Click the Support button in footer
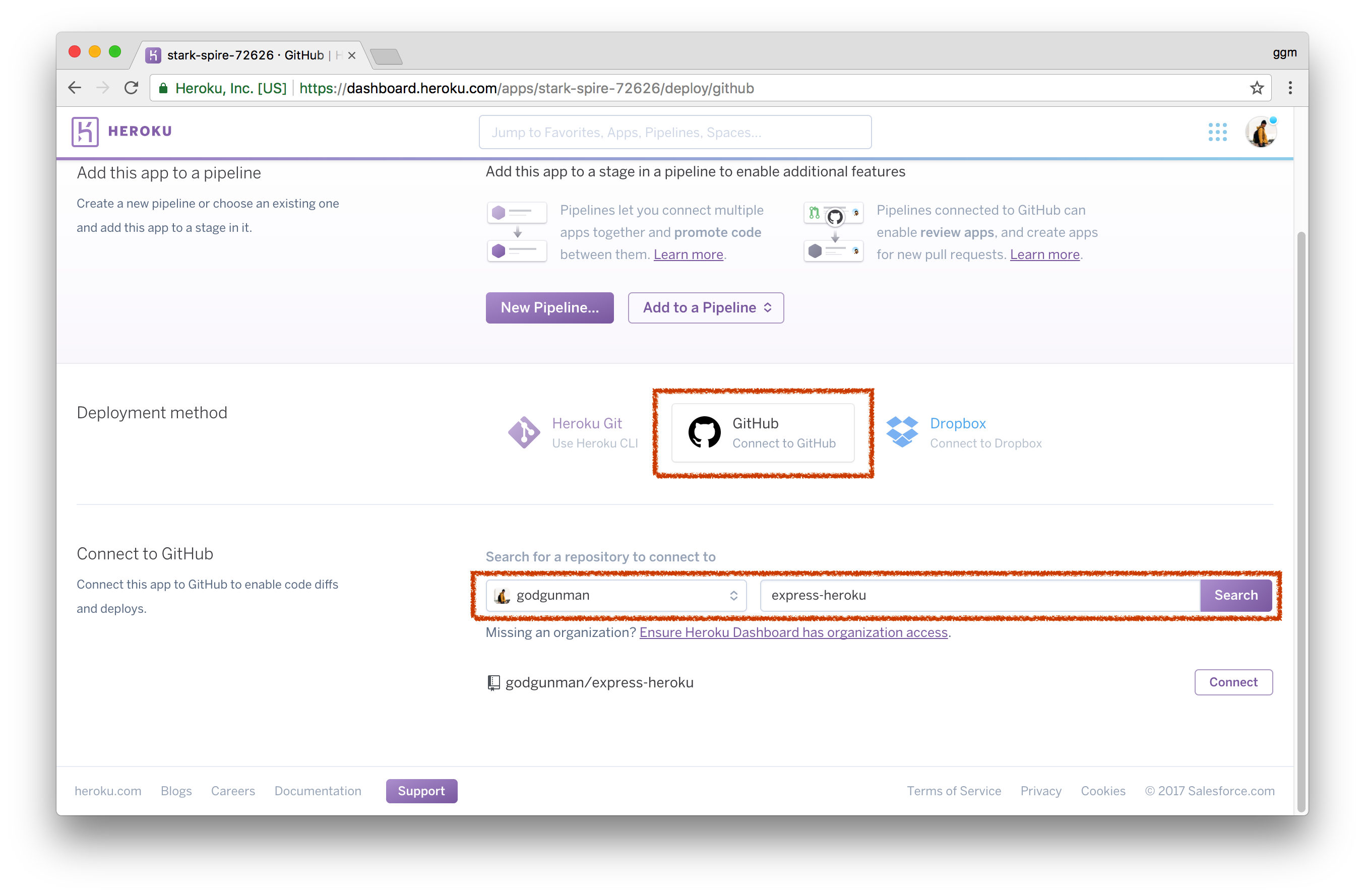The height and width of the screenshot is (896, 1365). 421,791
